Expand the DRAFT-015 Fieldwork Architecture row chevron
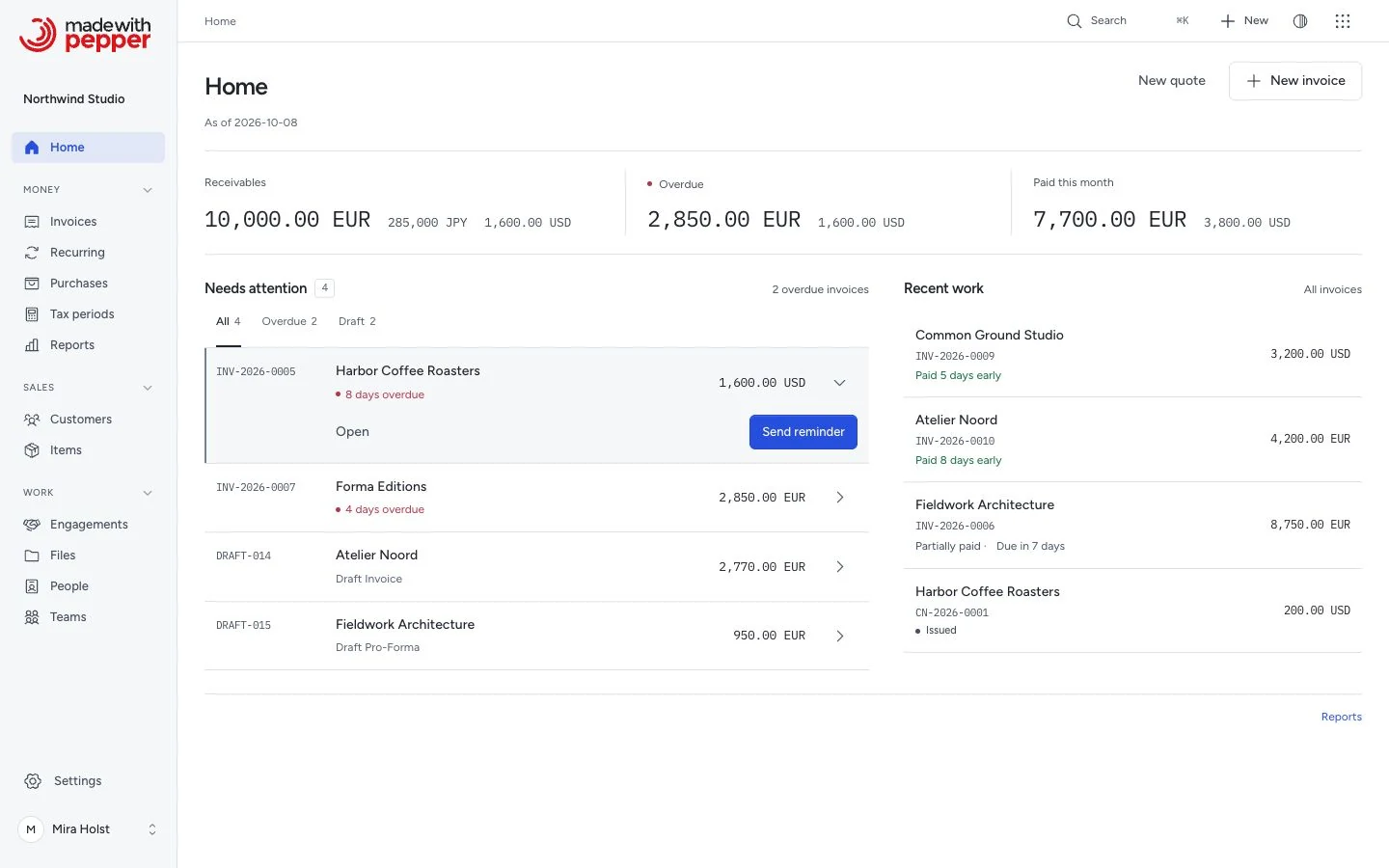Image resolution: width=1389 pixels, height=868 pixels. (839, 636)
